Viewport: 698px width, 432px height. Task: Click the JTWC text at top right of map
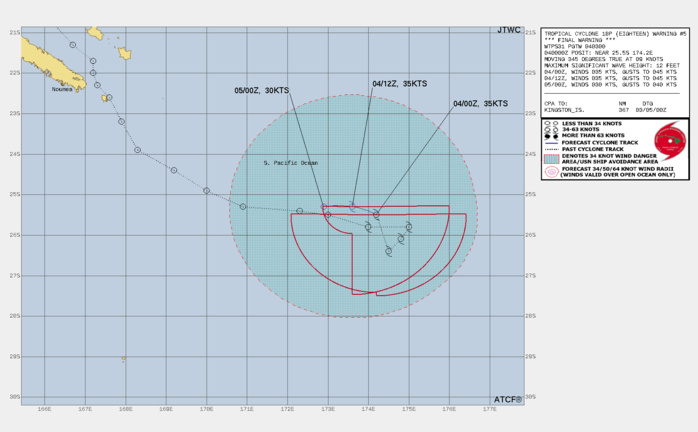tap(508, 30)
